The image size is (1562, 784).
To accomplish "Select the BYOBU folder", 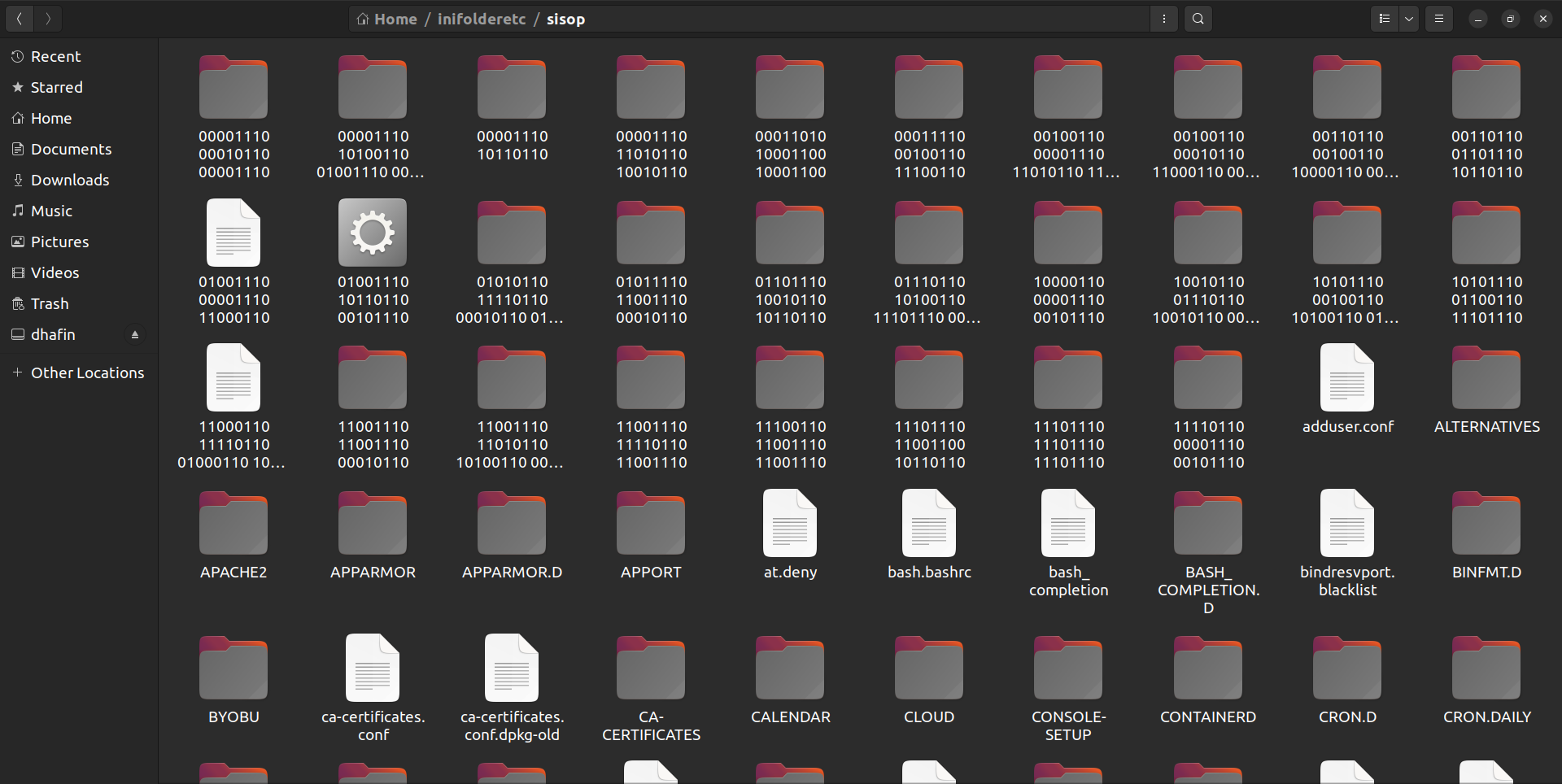I will pyautogui.click(x=233, y=680).
